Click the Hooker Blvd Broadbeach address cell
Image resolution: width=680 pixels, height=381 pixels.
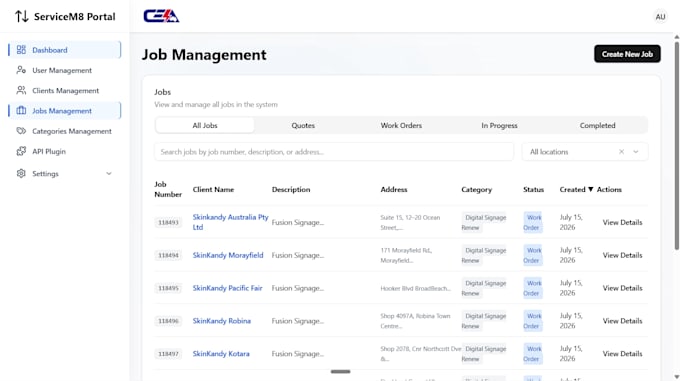pyautogui.click(x=415, y=288)
